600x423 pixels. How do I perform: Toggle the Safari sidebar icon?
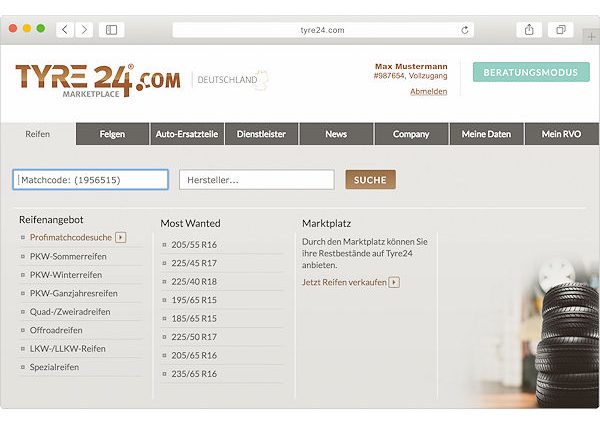coord(111,29)
